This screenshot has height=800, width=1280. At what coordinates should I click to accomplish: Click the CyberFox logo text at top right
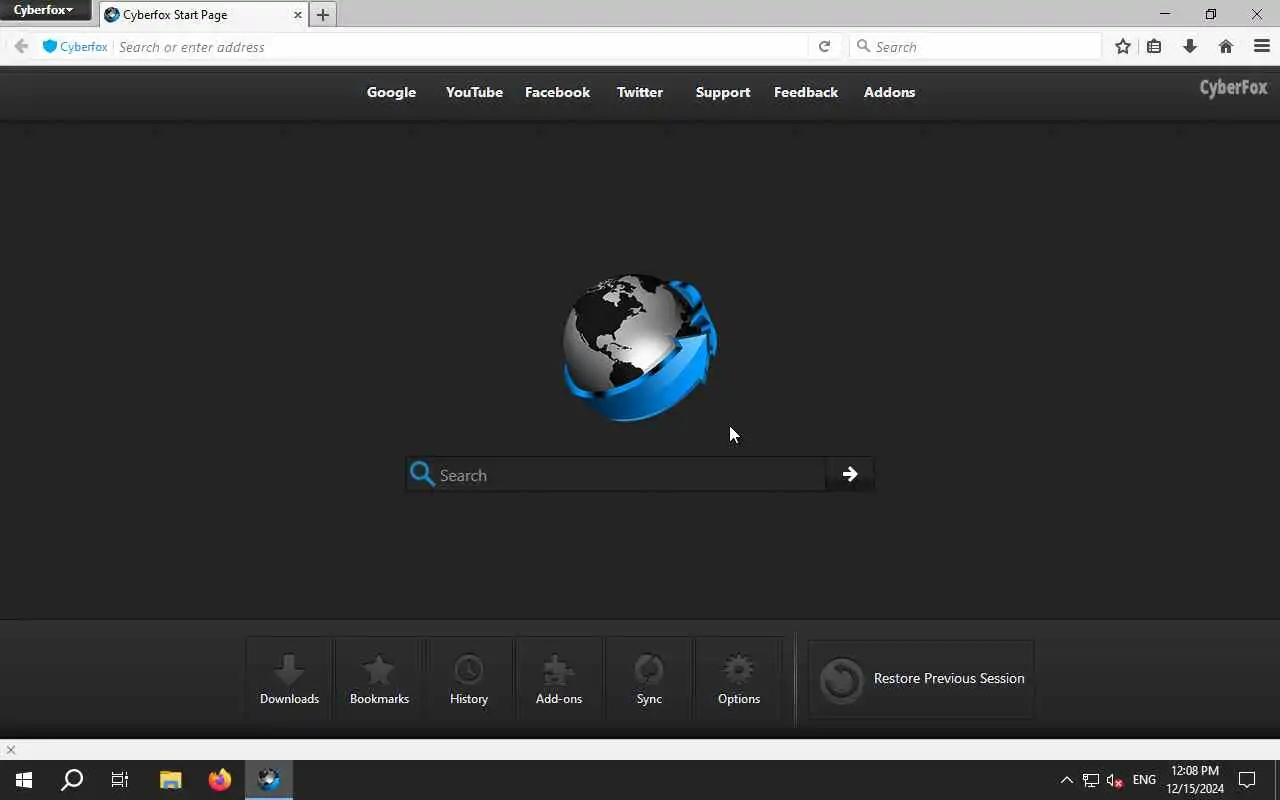click(1233, 88)
